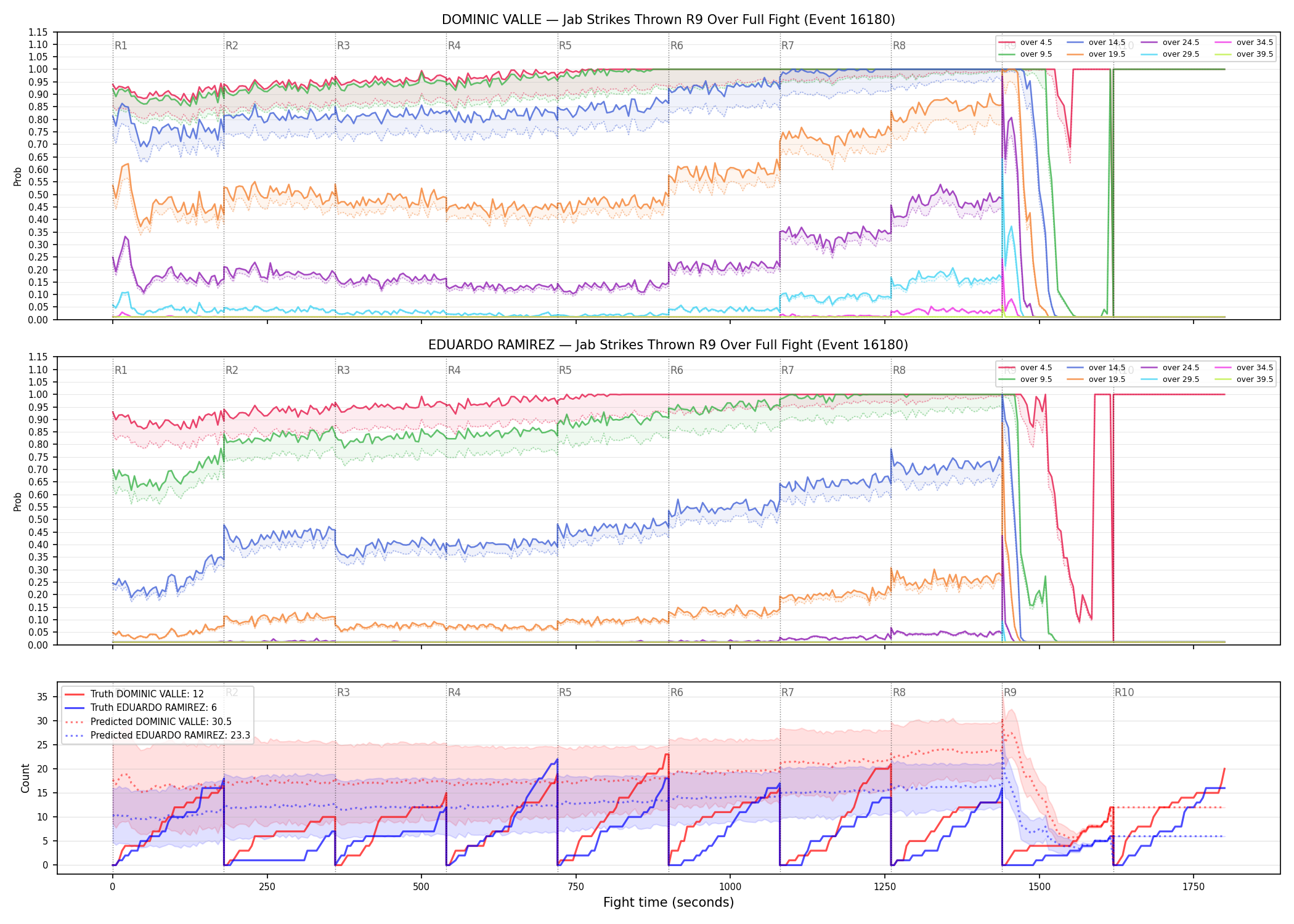
Task: Click the 500 tick on the time axis
Action: click(x=421, y=887)
